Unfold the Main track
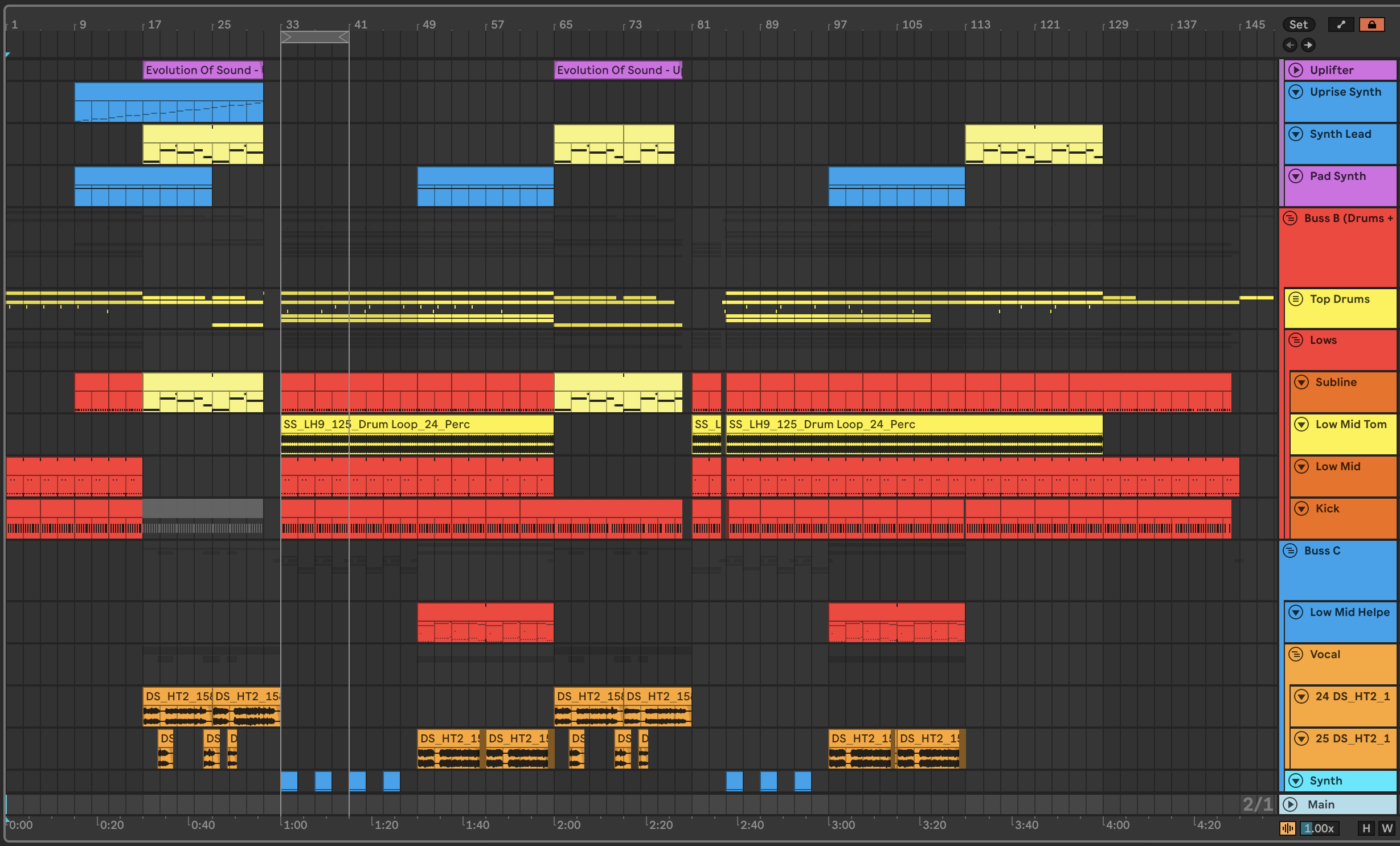The height and width of the screenshot is (846, 1400). [x=1290, y=804]
